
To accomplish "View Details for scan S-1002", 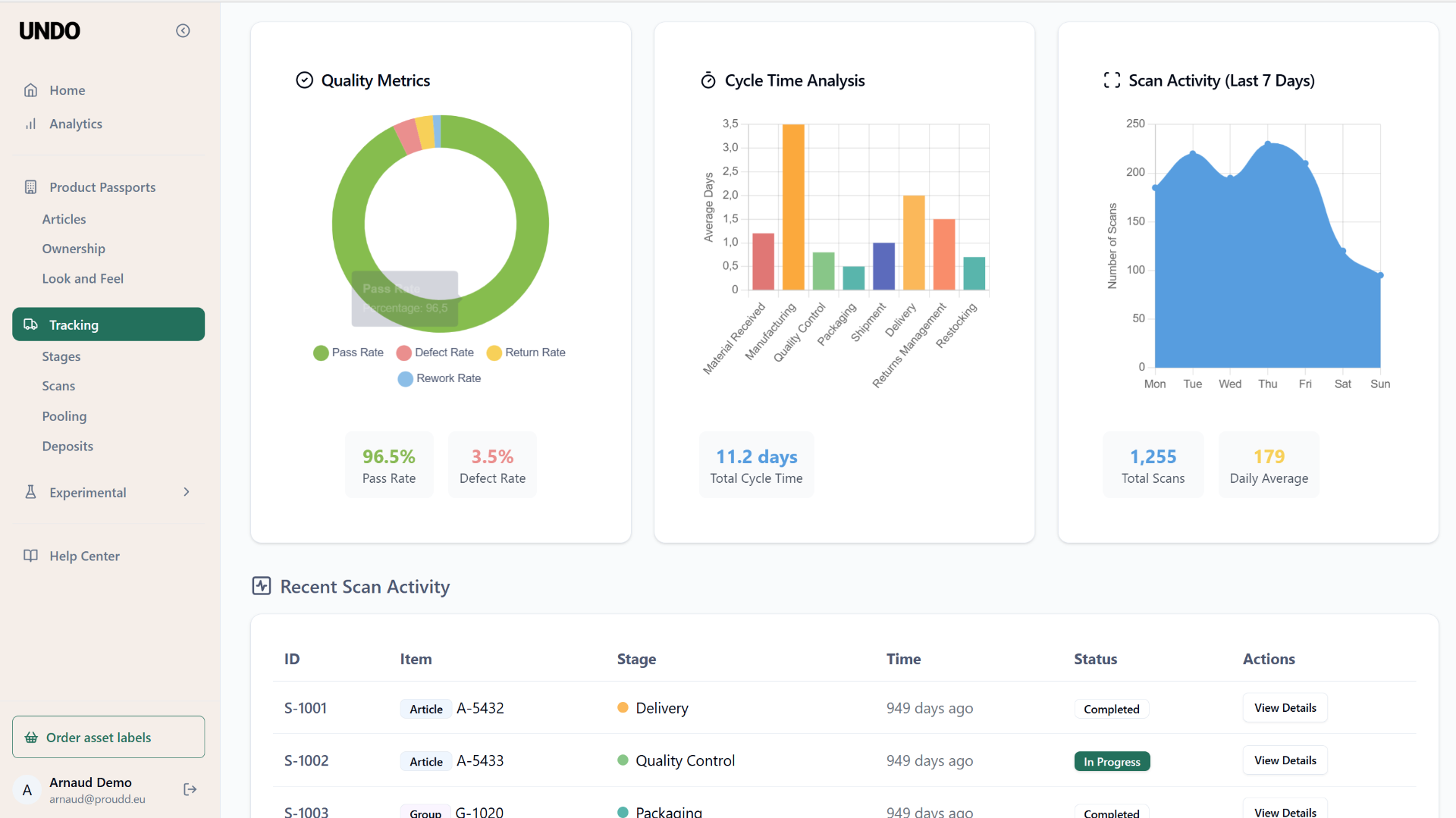I will (1285, 760).
